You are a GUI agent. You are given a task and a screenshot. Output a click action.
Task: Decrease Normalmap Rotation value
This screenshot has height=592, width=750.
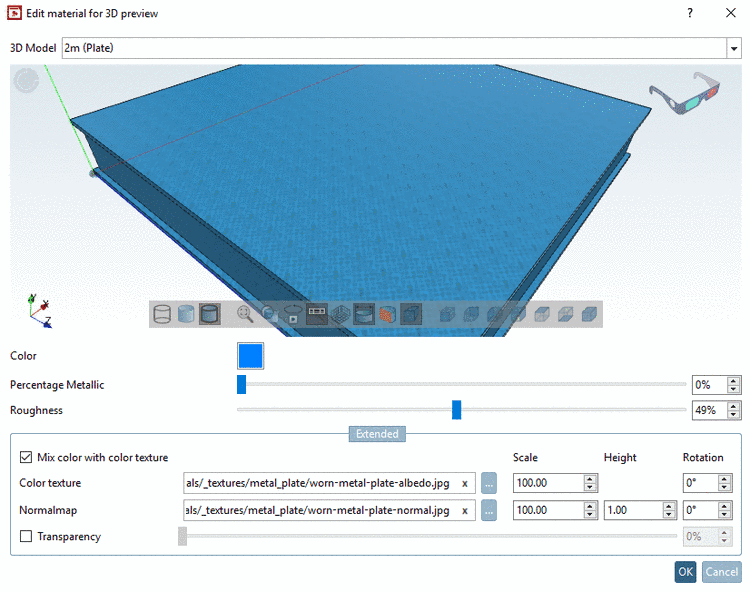point(725,515)
